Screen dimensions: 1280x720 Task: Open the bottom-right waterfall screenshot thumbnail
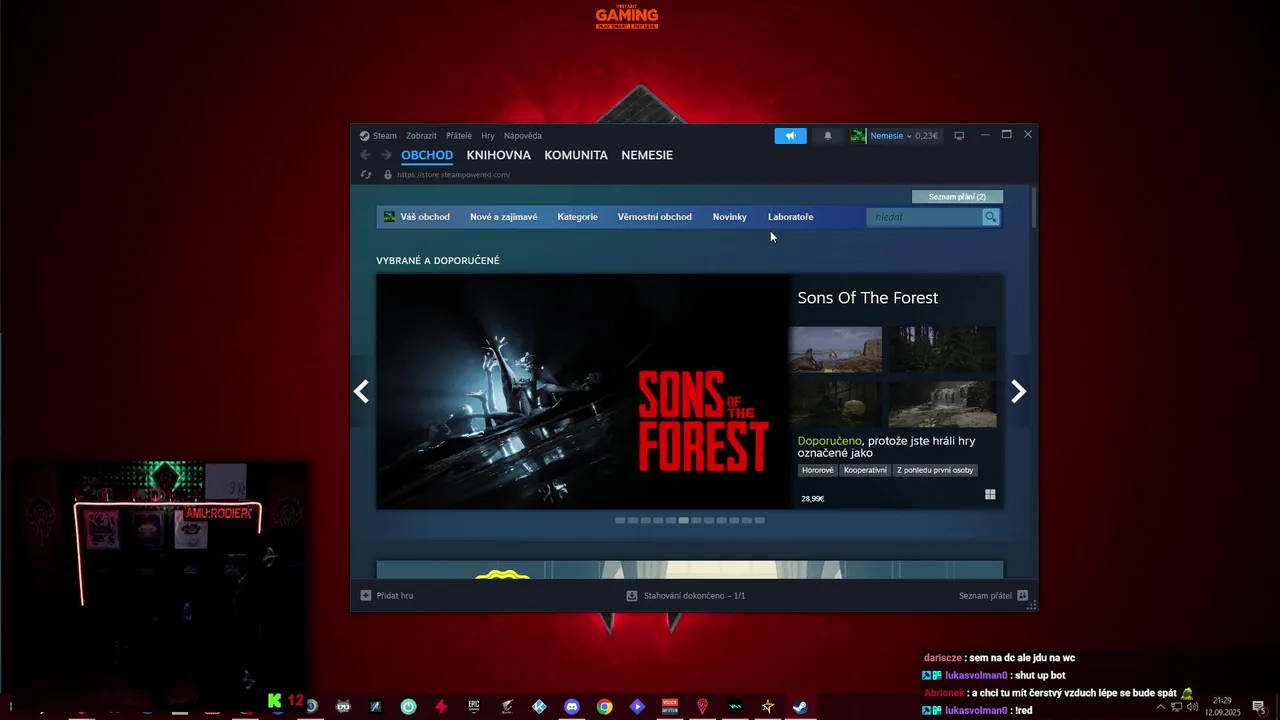[x=943, y=403]
